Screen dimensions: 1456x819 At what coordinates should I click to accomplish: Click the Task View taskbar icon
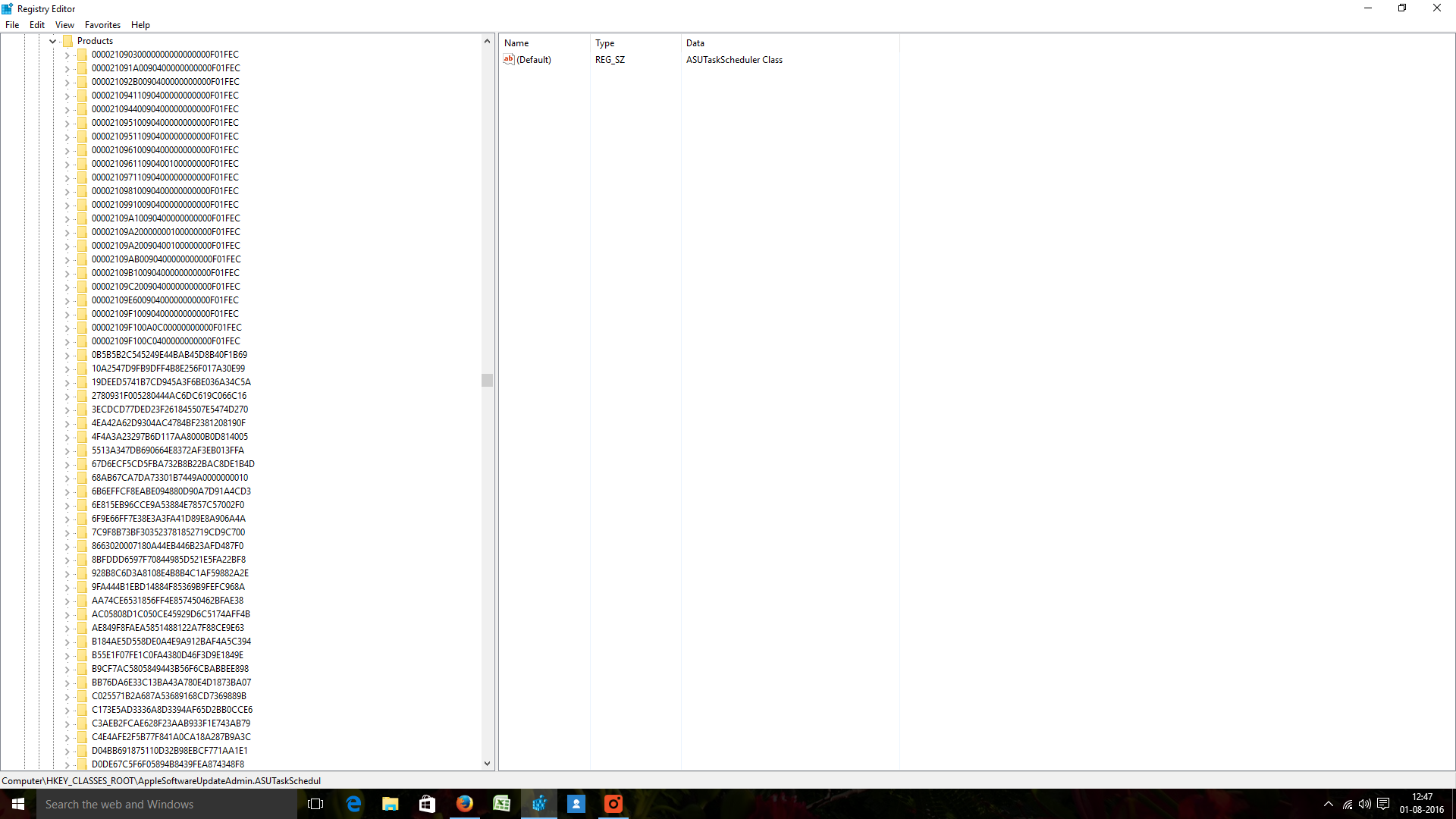pos(315,804)
